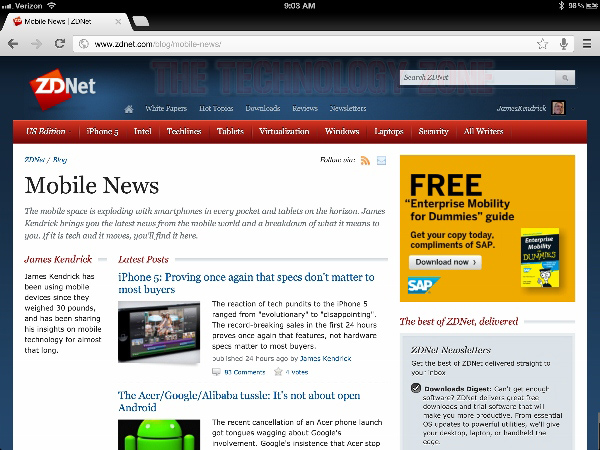Click the ZDNet logo
This screenshot has height=450, width=600.
[63, 88]
